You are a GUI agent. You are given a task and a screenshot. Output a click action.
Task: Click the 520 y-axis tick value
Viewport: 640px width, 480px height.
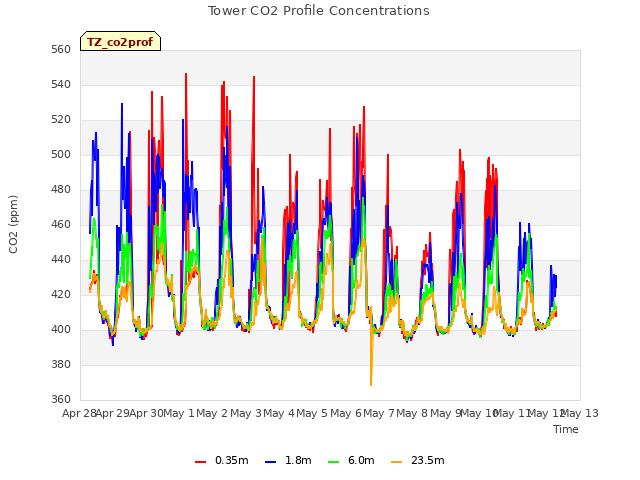coord(61,120)
